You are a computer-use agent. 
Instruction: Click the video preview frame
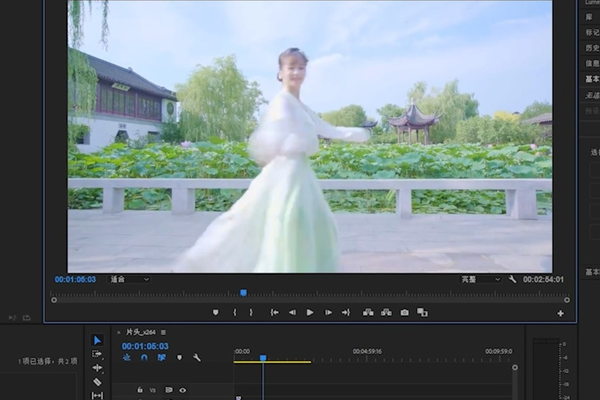tap(310, 136)
